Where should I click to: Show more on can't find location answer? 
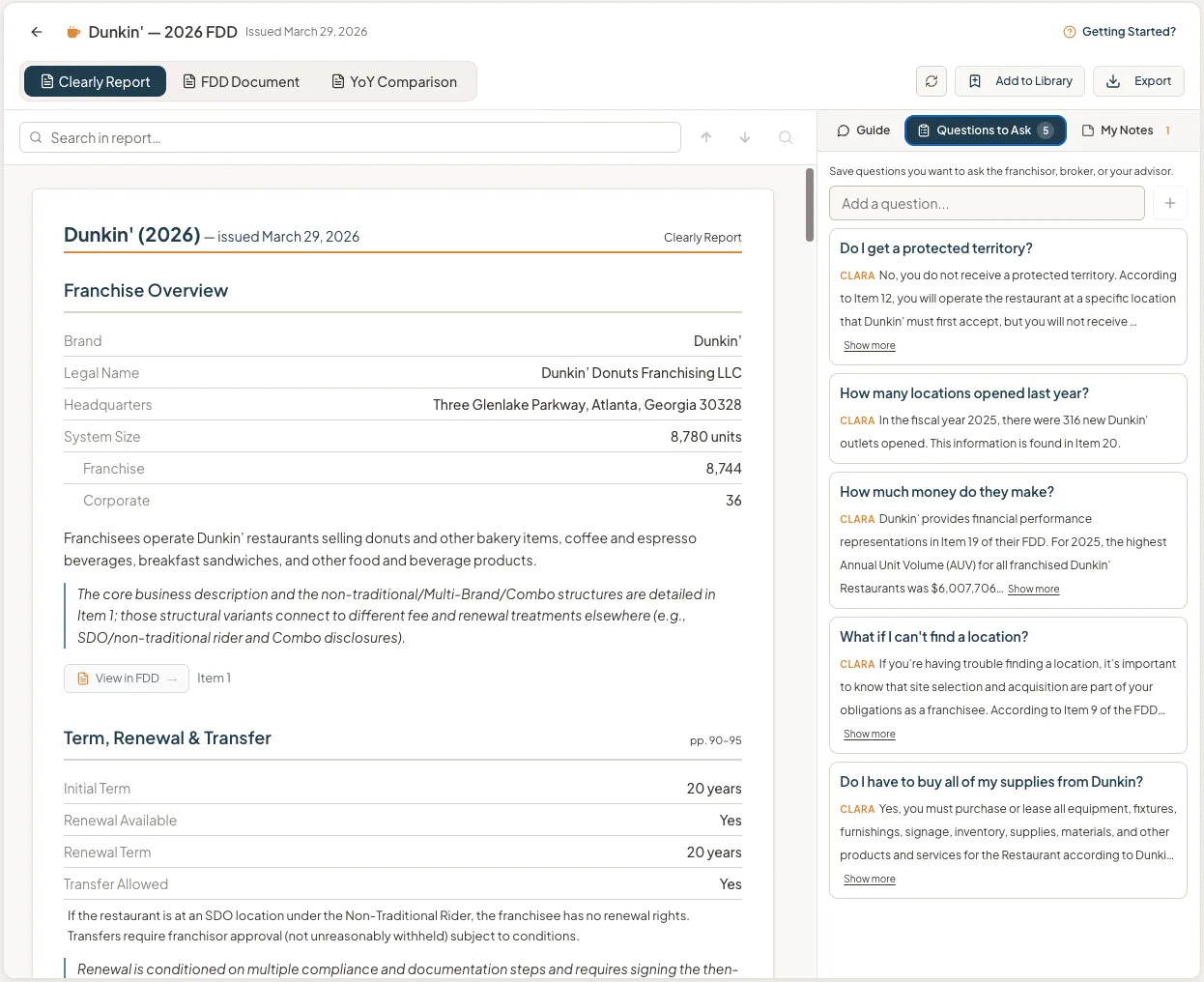[x=870, y=734]
